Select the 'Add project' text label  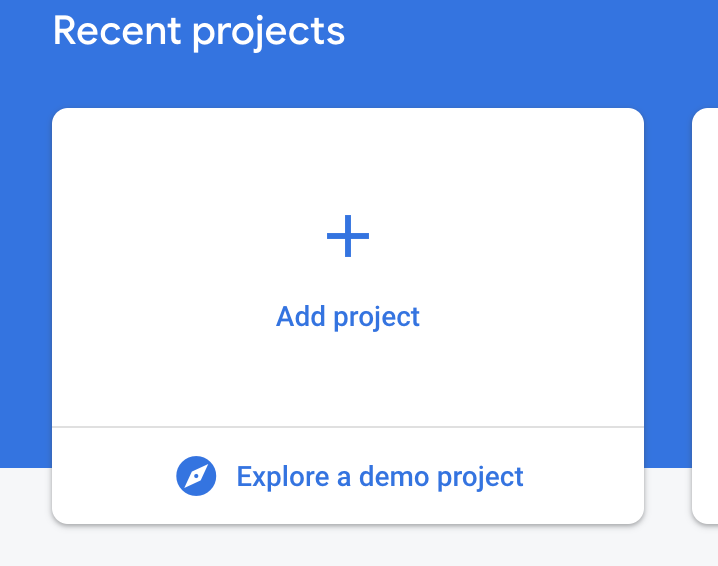(x=348, y=317)
